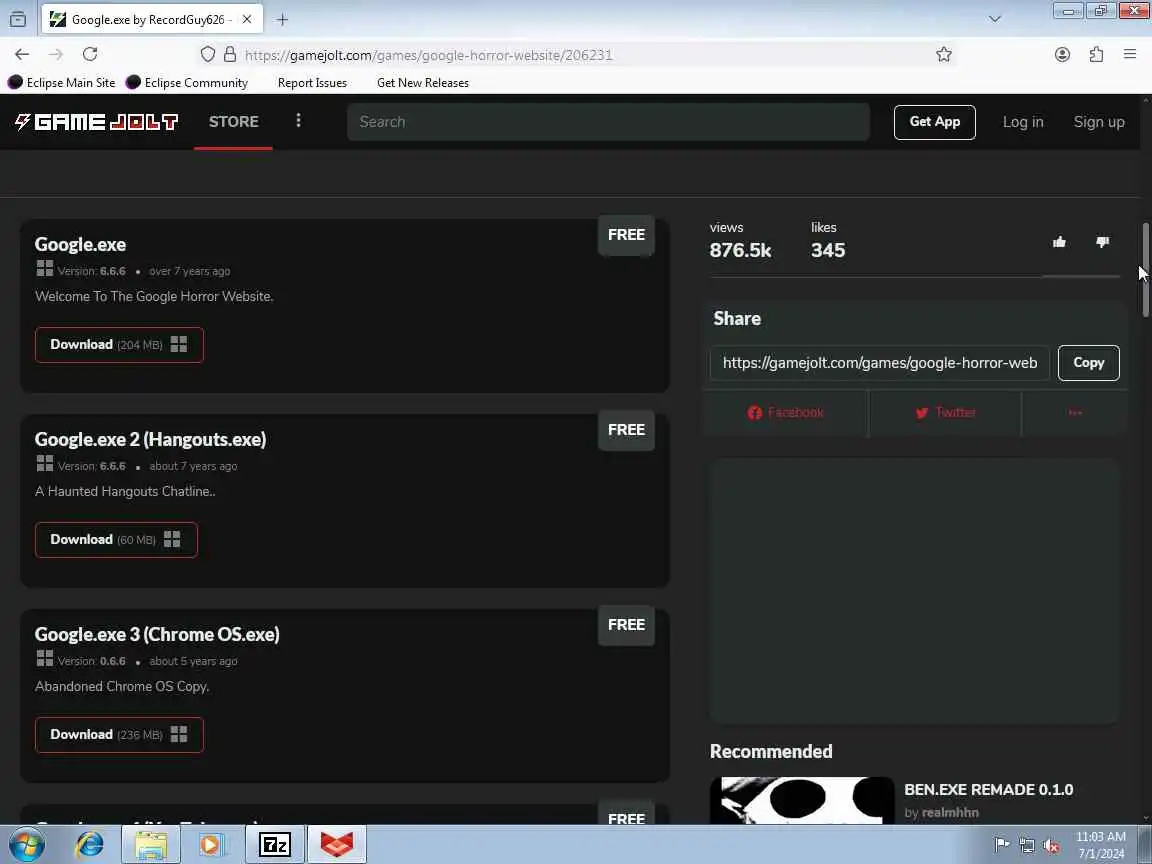Click the FREE badge on Google.exe 2

click(626, 430)
